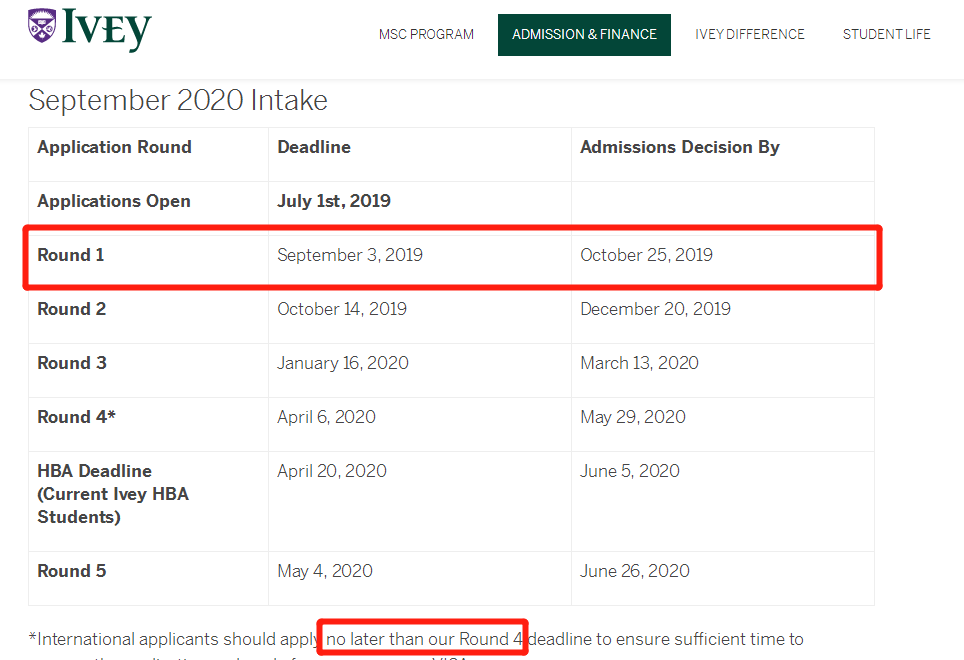Click the 'Round 4*' row label
Image resolution: width=964 pixels, height=660 pixels.
tap(76, 417)
